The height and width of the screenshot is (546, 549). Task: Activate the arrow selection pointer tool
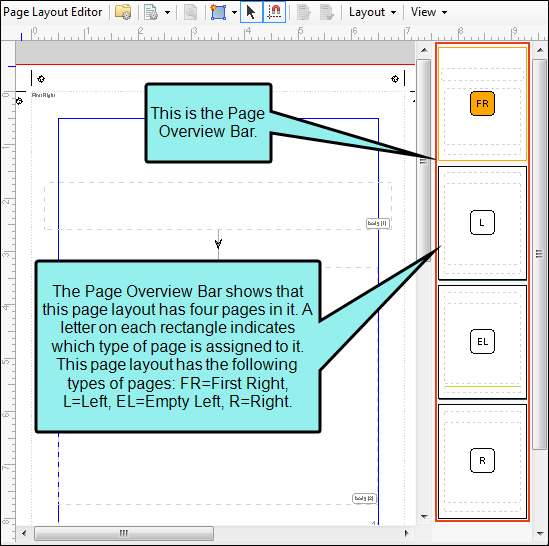click(x=251, y=12)
